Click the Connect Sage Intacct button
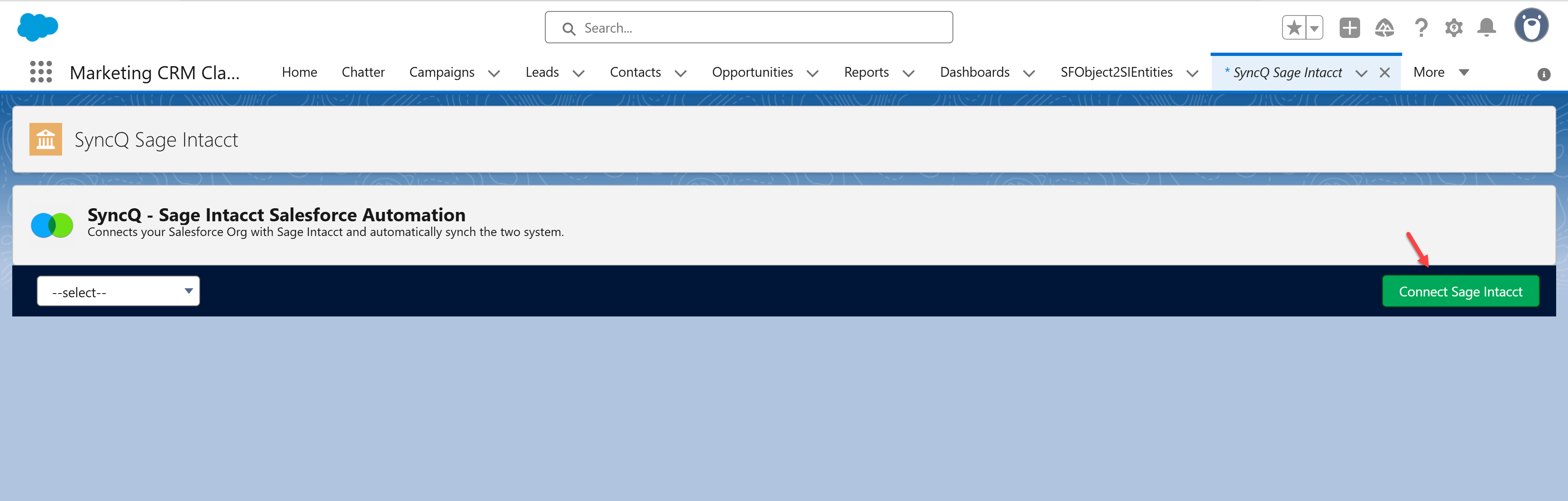The height and width of the screenshot is (501, 1568). coord(1460,292)
